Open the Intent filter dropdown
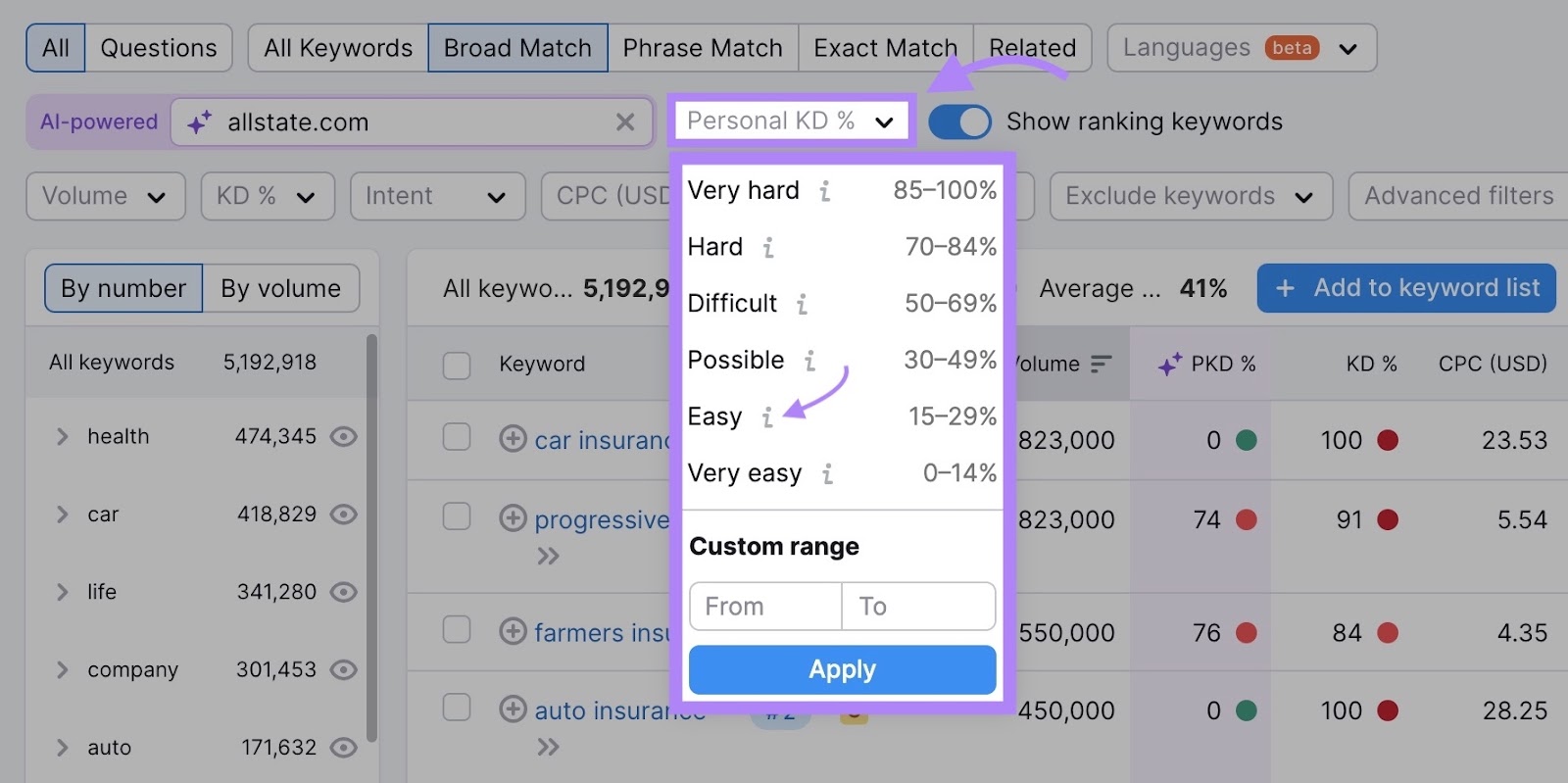 coord(437,196)
